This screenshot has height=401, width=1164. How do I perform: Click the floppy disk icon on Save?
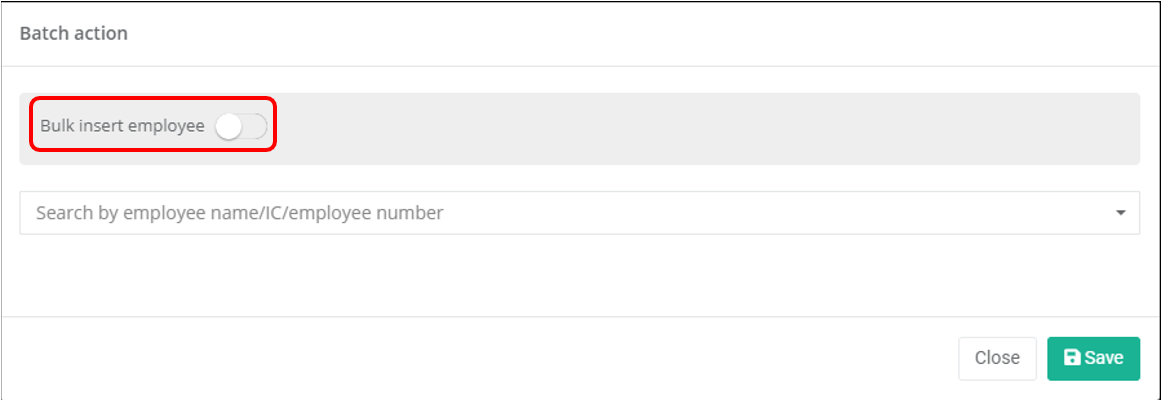(1072, 358)
